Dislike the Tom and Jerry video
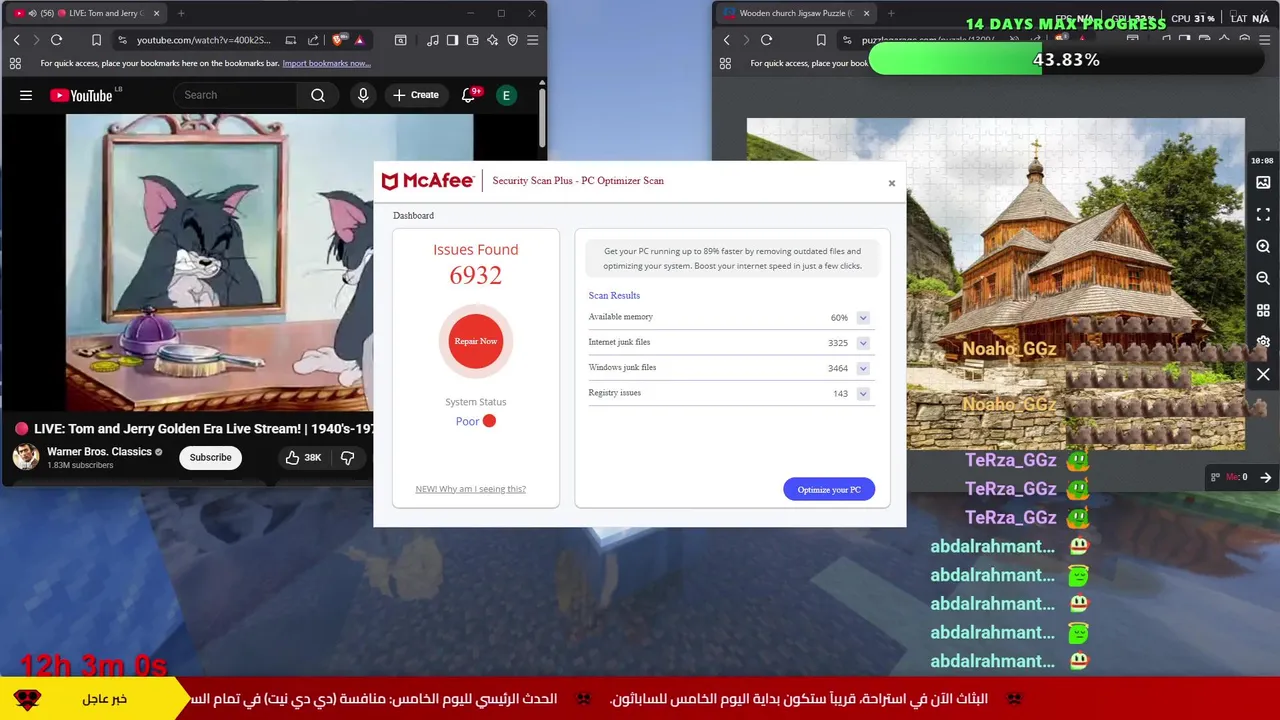Image resolution: width=1280 pixels, height=720 pixels. [x=348, y=457]
